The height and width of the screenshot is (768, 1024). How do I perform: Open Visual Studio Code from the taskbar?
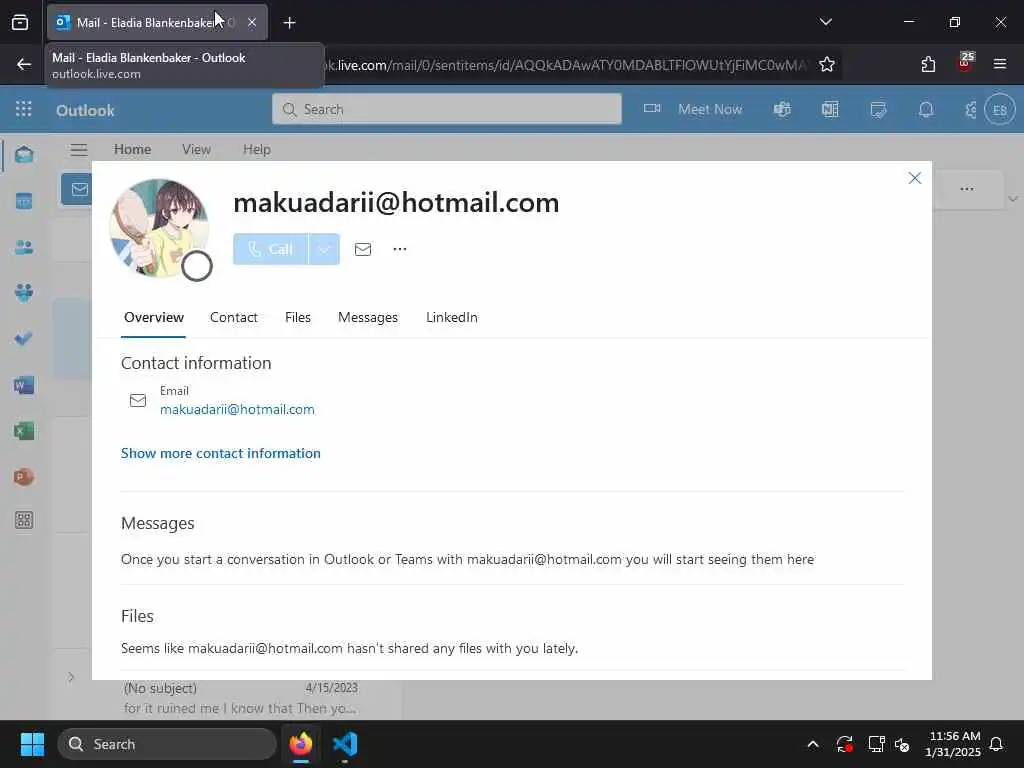tap(345, 744)
